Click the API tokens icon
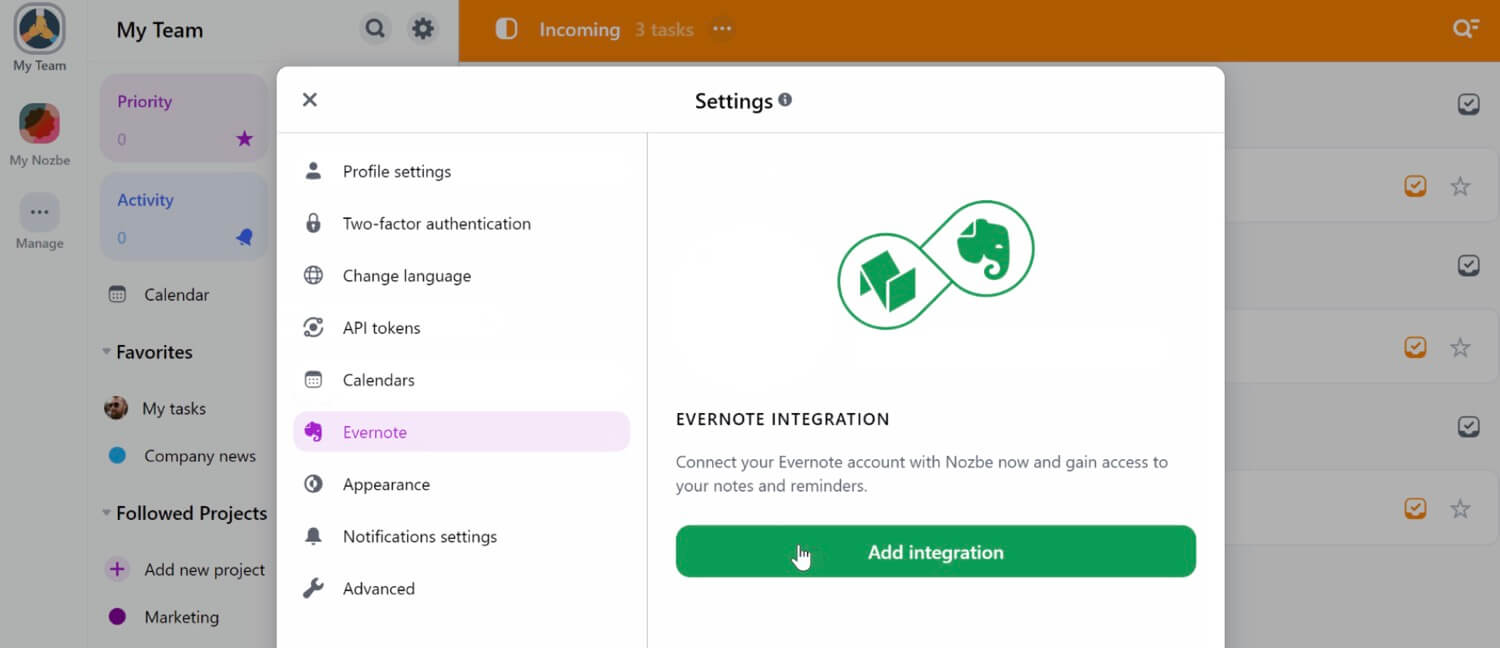The height and width of the screenshot is (648, 1500). [x=313, y=327]
